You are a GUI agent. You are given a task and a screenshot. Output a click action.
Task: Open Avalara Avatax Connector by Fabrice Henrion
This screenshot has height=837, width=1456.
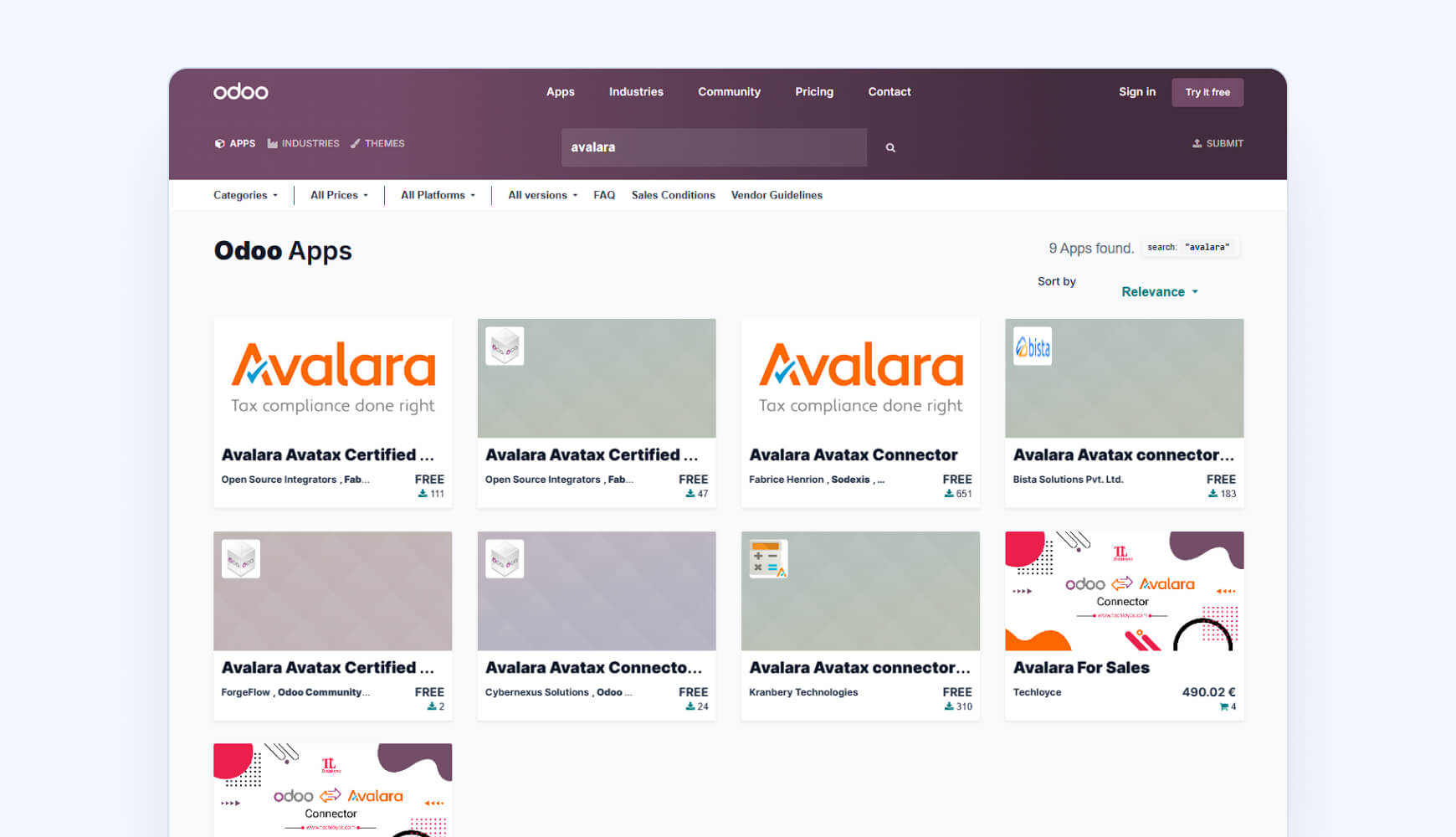pos(854,454)
